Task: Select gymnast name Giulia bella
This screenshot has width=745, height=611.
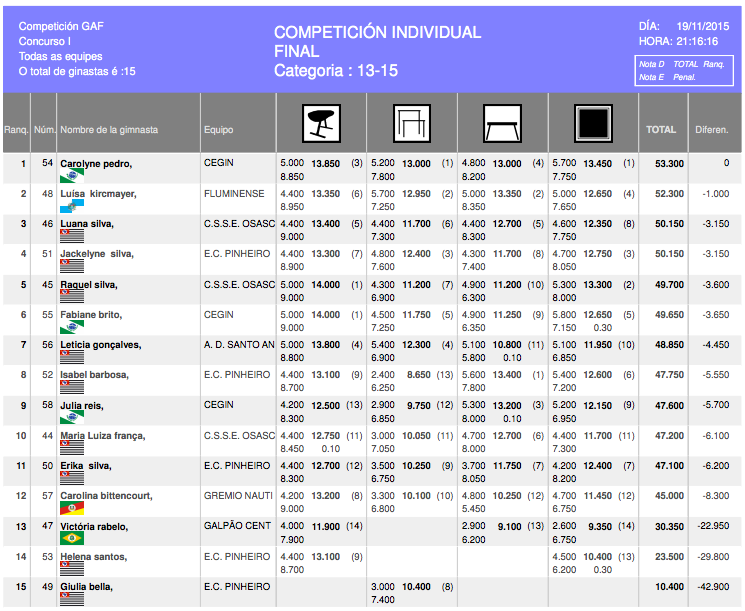Action: (x=86, y=587)
